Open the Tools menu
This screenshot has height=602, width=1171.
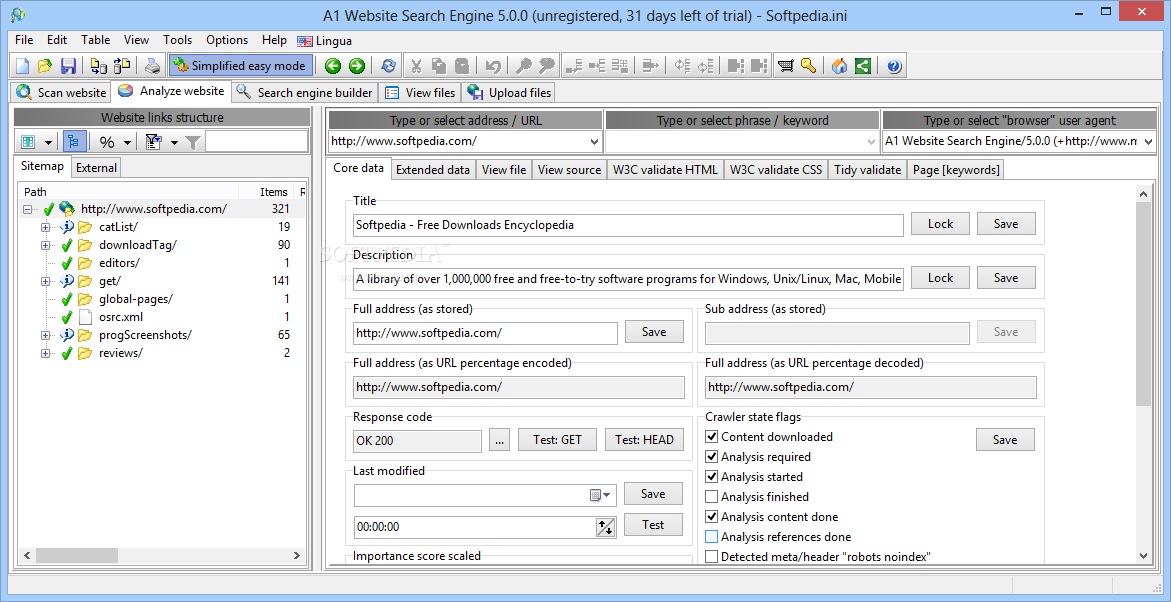pos(178,40)
